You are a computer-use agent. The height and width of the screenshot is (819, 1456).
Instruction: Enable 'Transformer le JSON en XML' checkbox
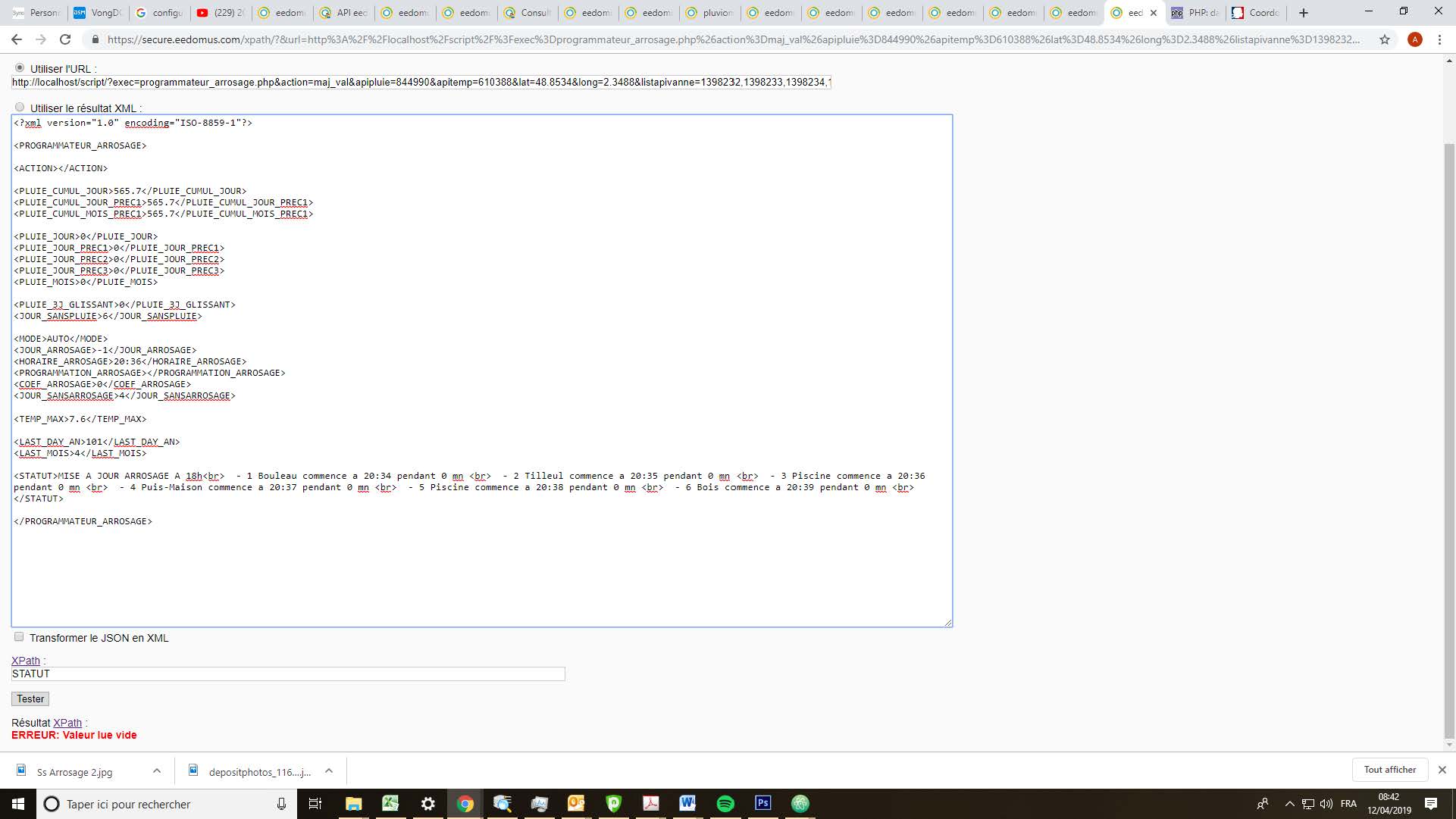(x=19, y=637)
